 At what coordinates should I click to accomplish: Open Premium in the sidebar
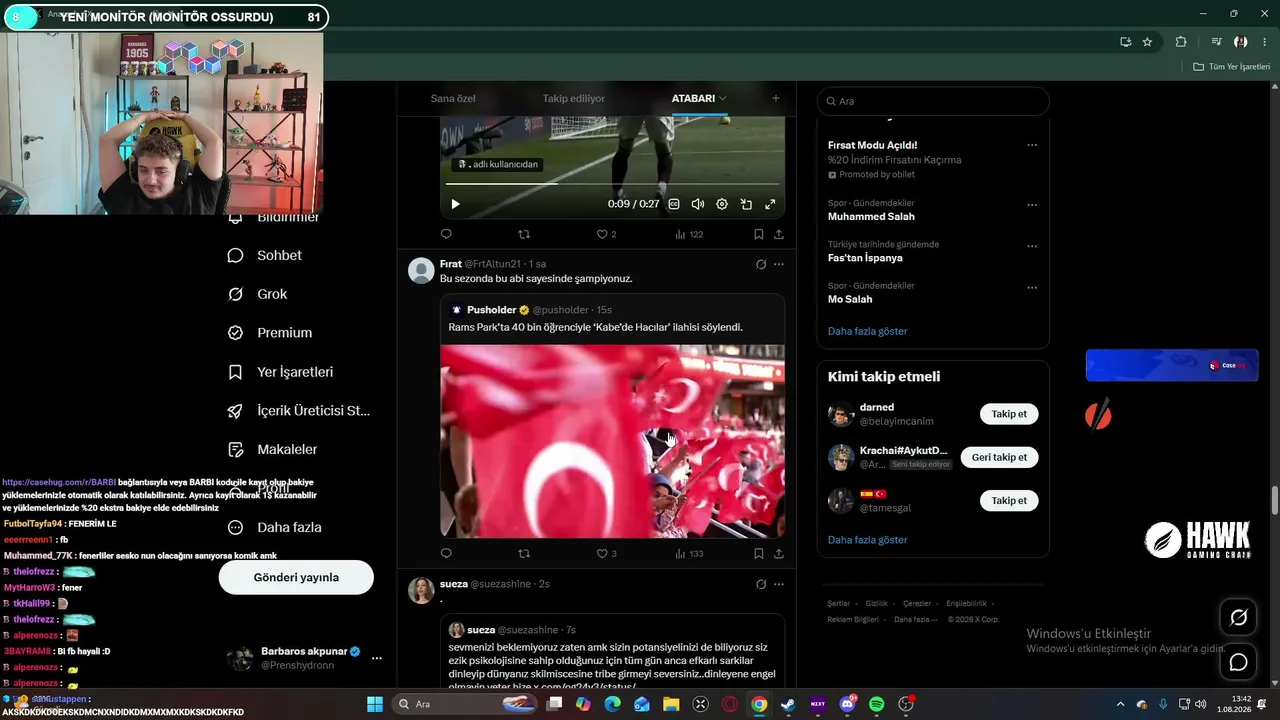270,333
